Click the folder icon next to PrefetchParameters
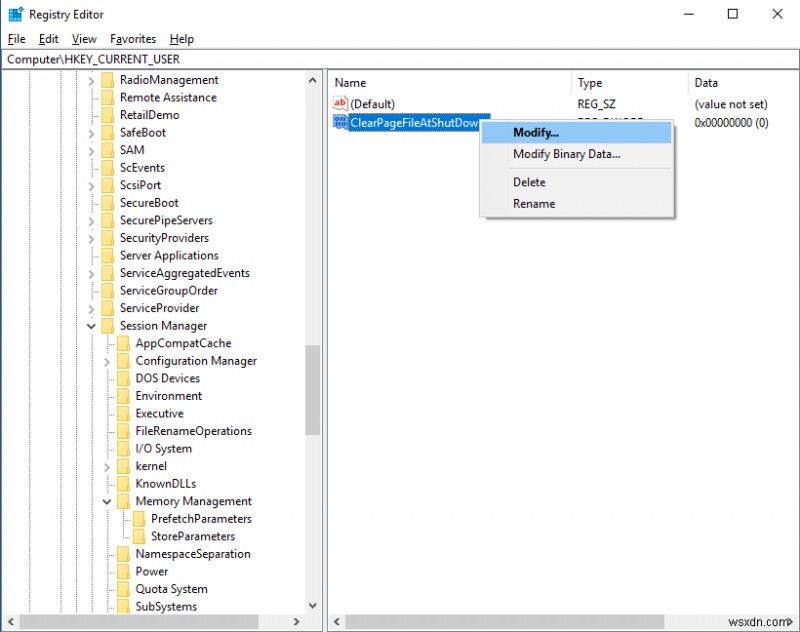The image size is (800, 632). 138,518
